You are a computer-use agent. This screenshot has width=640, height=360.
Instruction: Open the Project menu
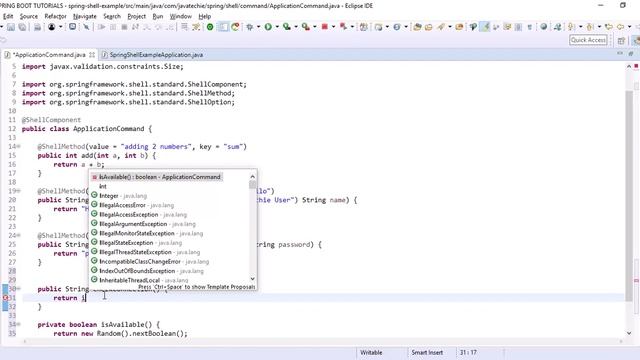pos(136,16)
